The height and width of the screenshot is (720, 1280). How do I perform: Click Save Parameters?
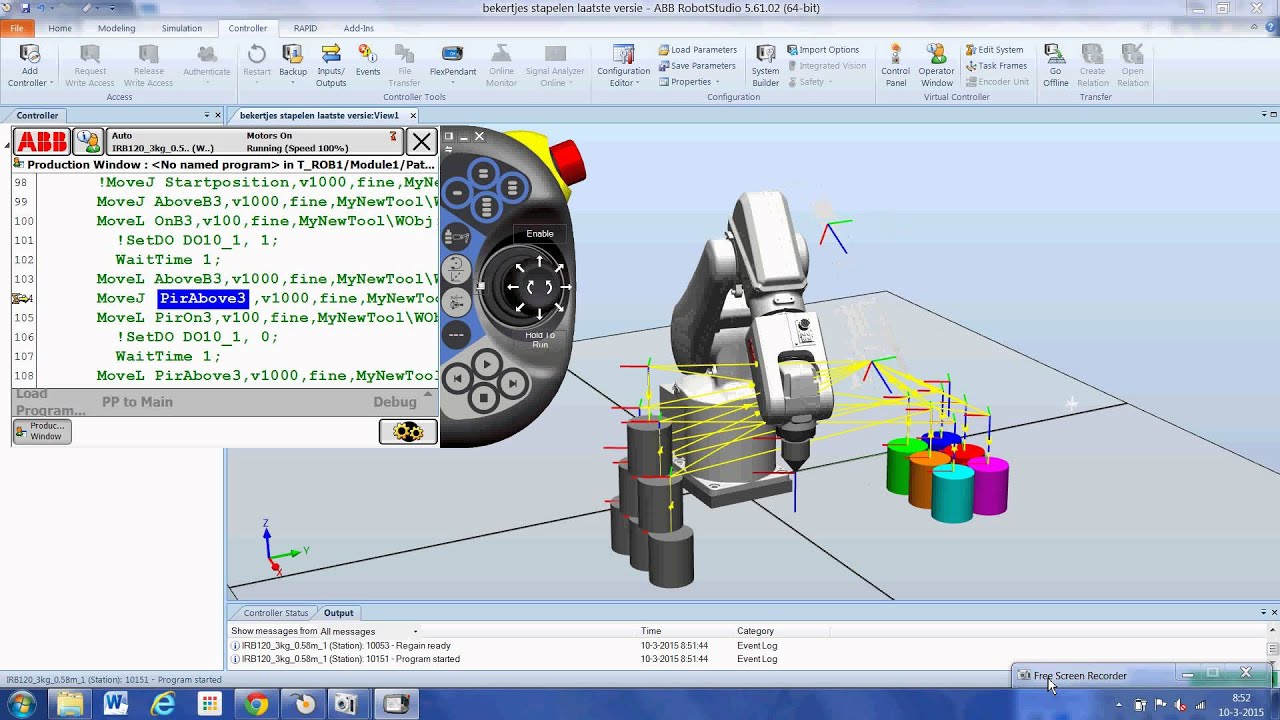(x=697, y=66)
